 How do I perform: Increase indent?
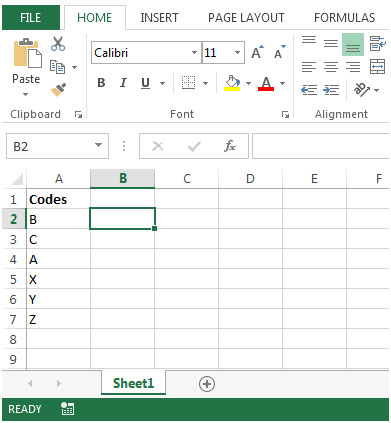331,90
